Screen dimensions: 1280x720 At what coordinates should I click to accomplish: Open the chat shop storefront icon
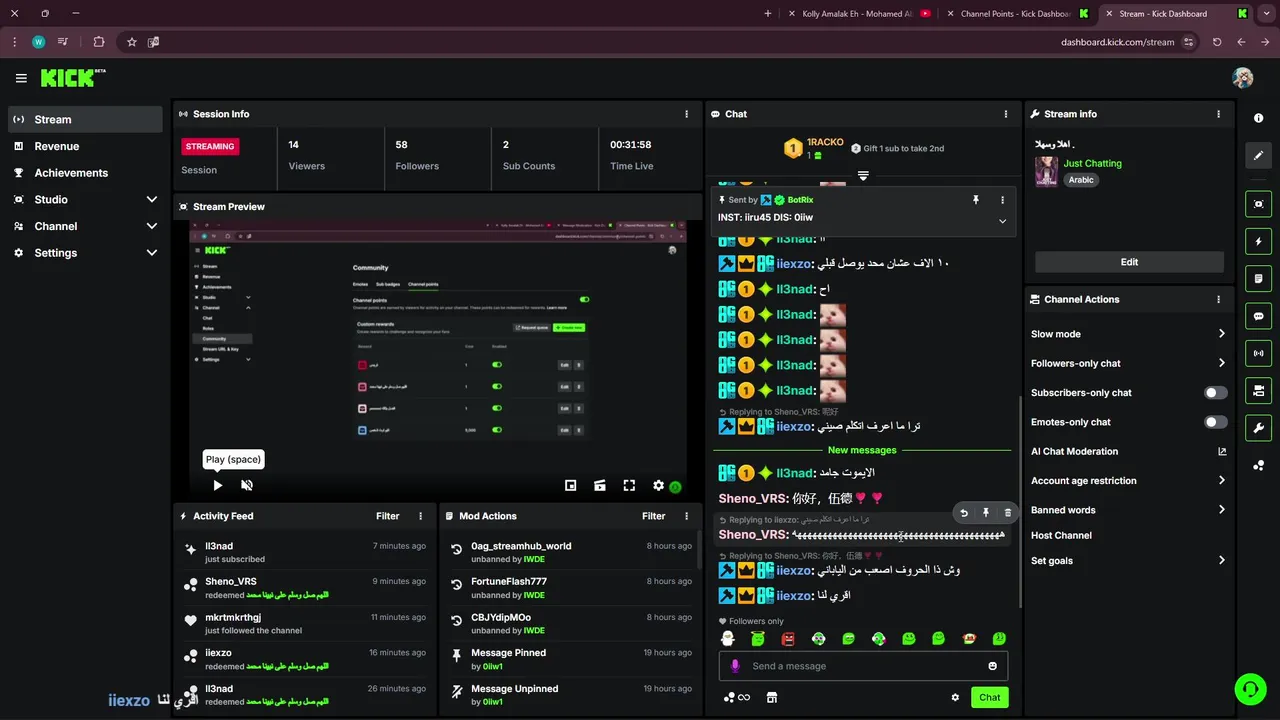tap(771, 698)
